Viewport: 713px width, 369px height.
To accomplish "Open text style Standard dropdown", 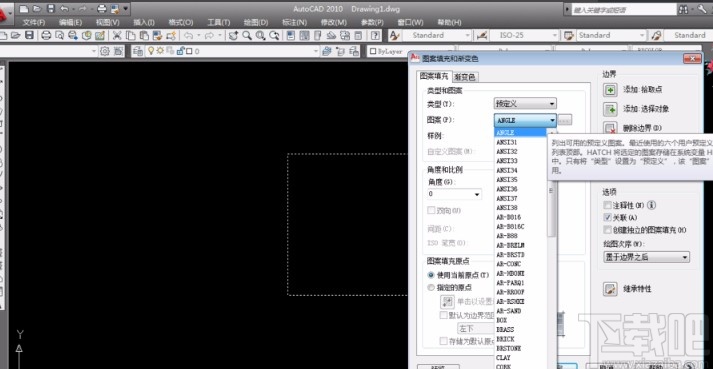I will [x=436, y=35].
